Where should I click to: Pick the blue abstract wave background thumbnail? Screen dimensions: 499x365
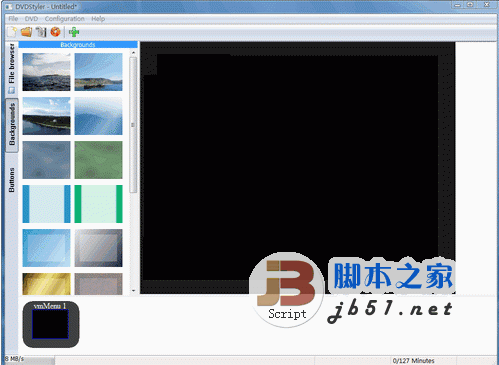pyautogui.click(x=98, y=116)
